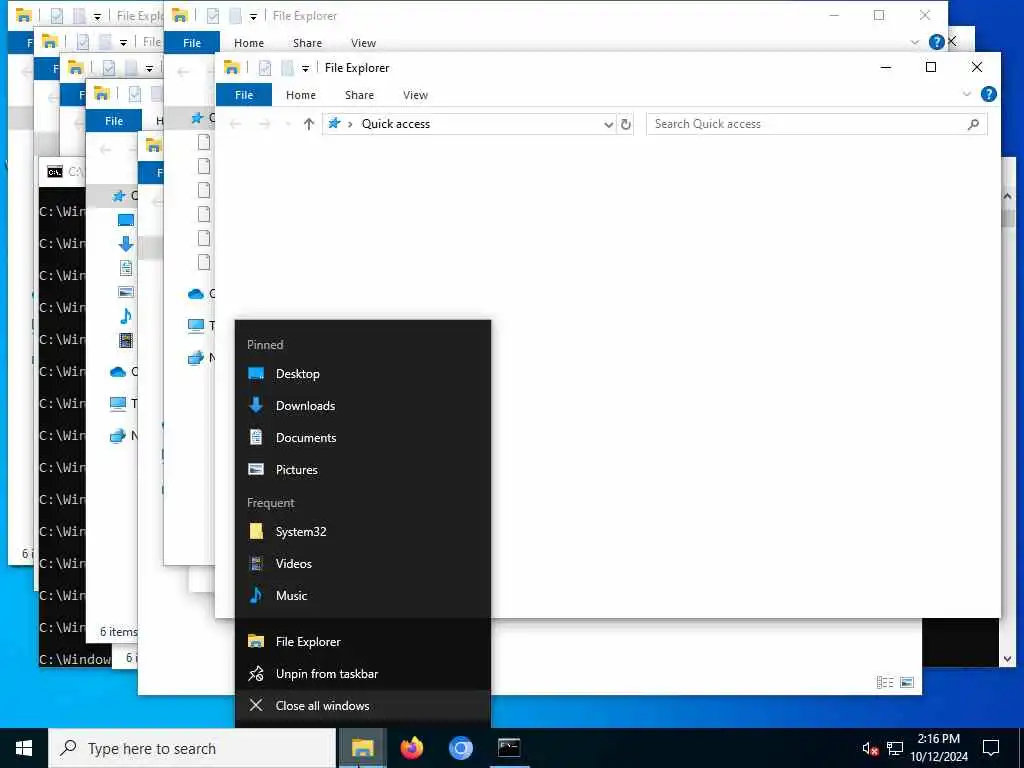Open the File tab in front File Explorer

244,95
